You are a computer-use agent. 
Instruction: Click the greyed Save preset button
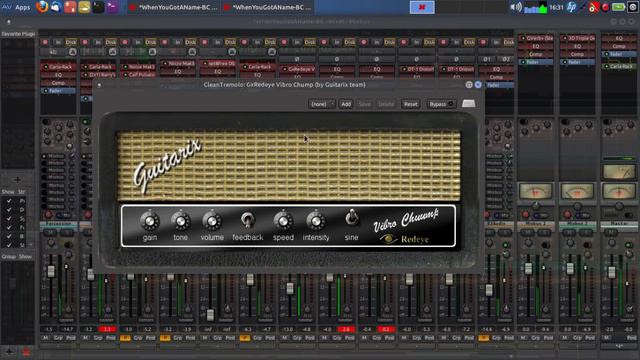(x=364, y=104)
